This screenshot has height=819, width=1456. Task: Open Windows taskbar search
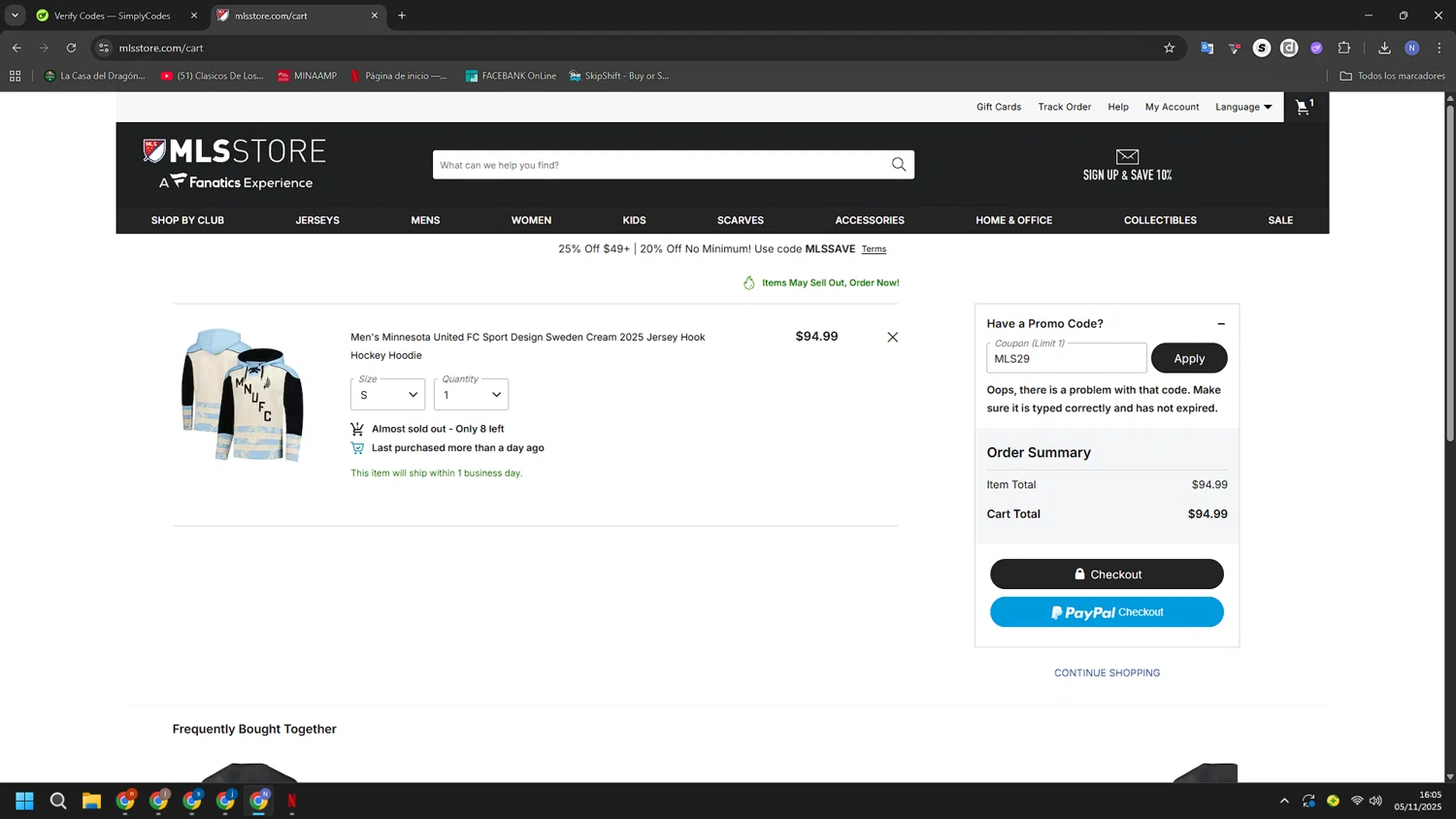(58, 801)
